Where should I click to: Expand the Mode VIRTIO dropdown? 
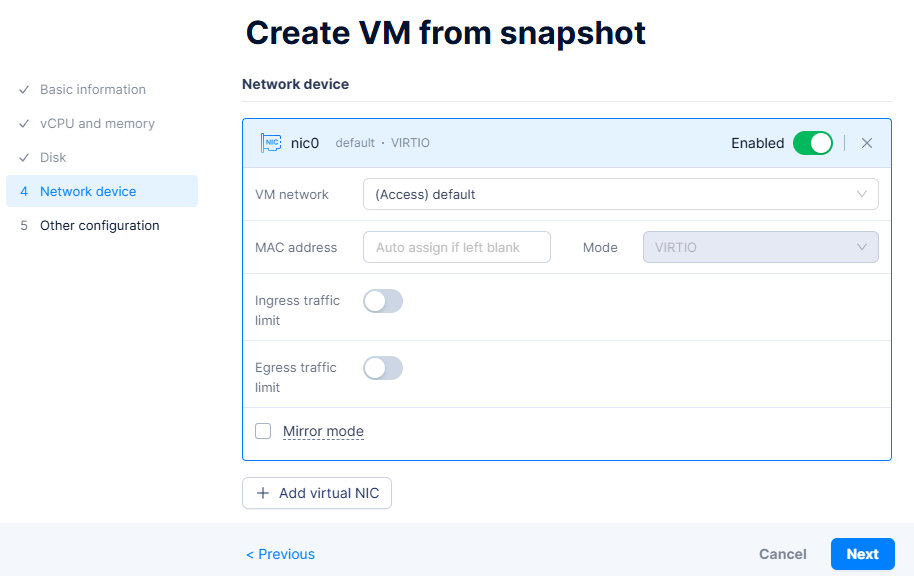tap(760, 247)
